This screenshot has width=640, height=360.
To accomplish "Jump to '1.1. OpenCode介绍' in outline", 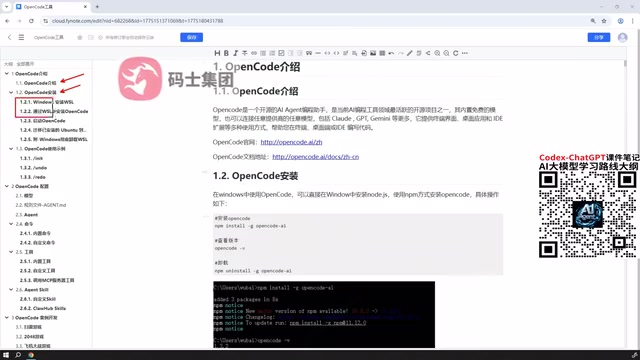I will pyautogui.click(x=36, y=83).
